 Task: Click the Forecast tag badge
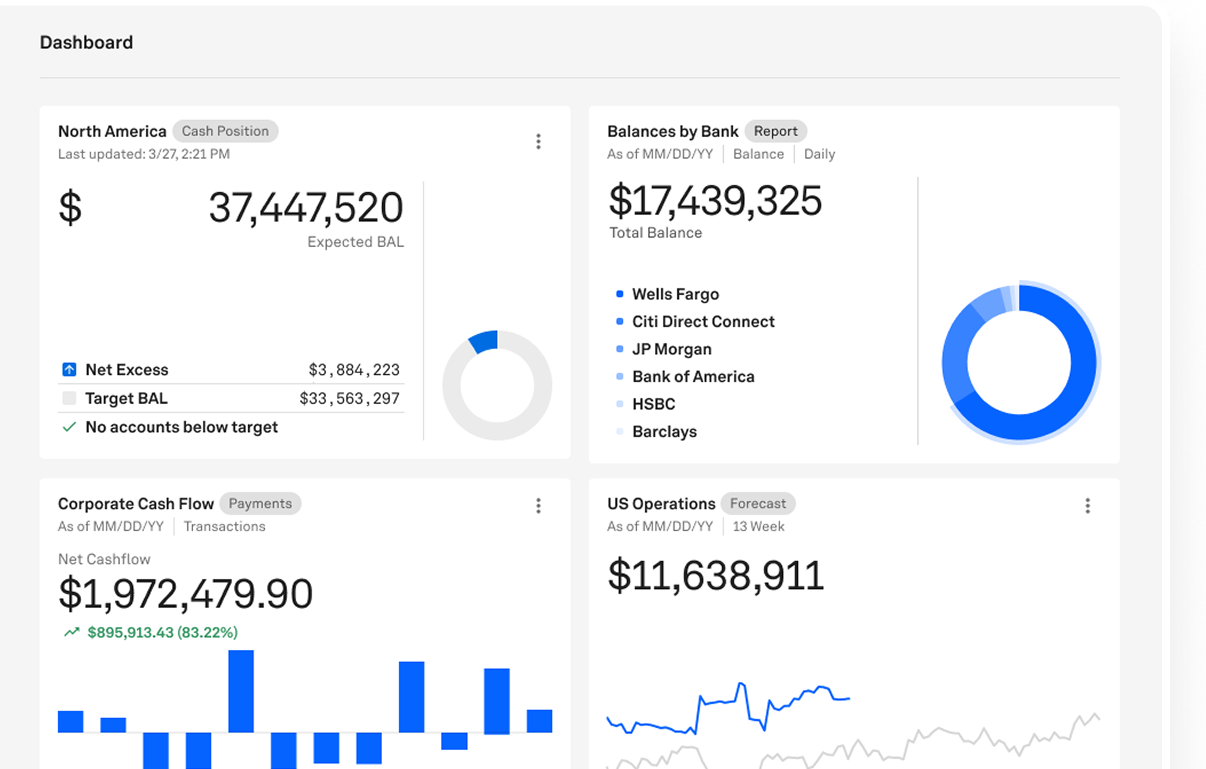click(x=757, y=504)
